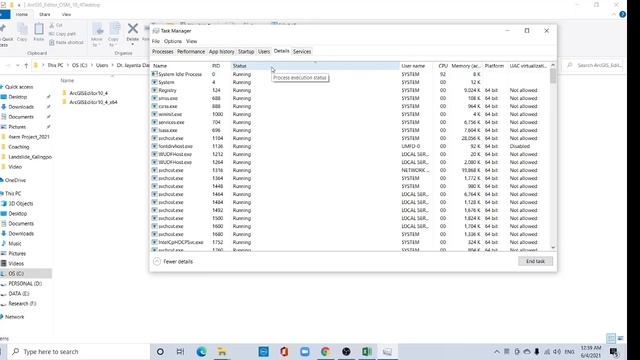Click Task Manager scrollbar down arrow
640x360 pixels.
[x=553, y=247]
